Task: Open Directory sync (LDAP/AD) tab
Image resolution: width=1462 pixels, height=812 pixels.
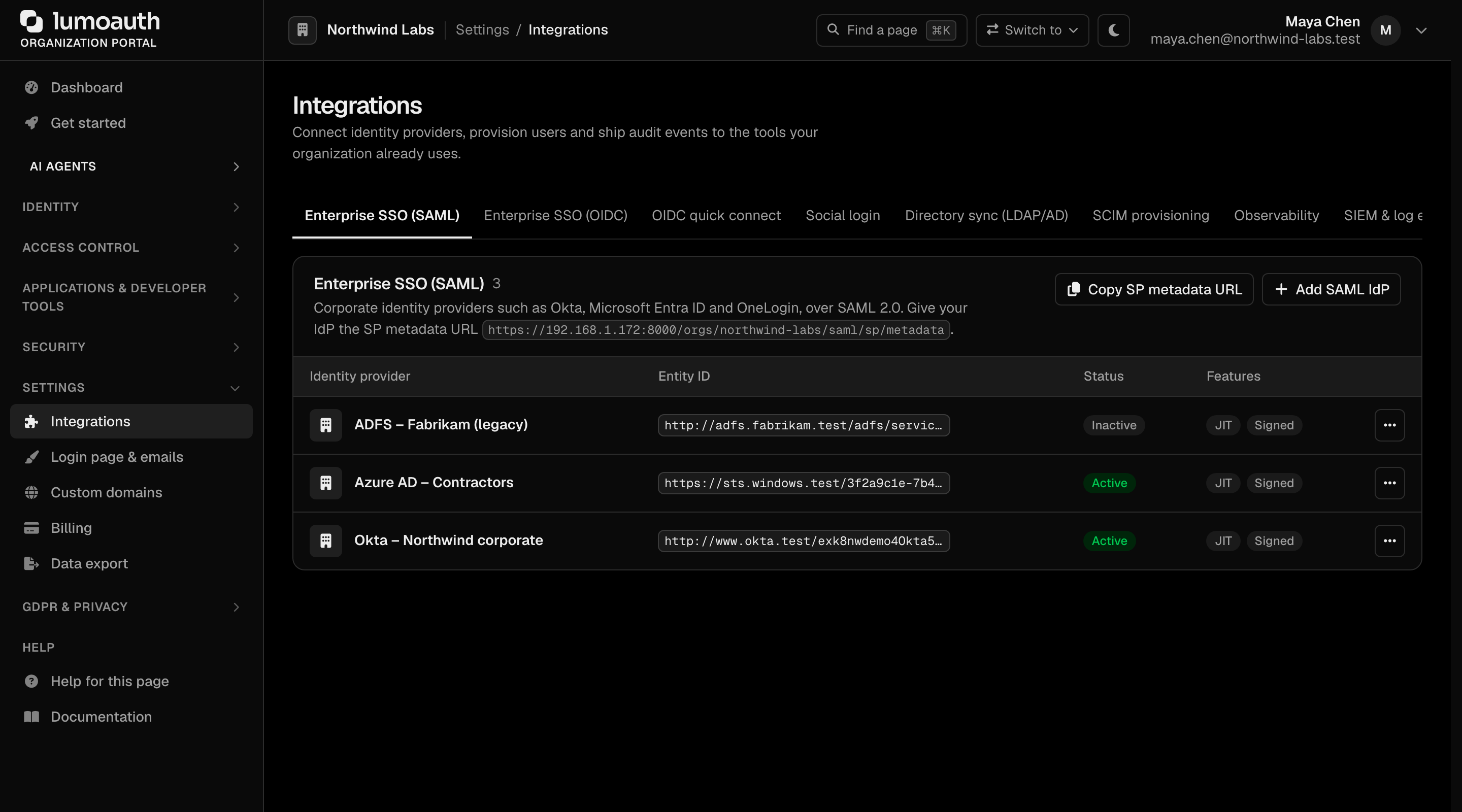Action: (986, 216)
